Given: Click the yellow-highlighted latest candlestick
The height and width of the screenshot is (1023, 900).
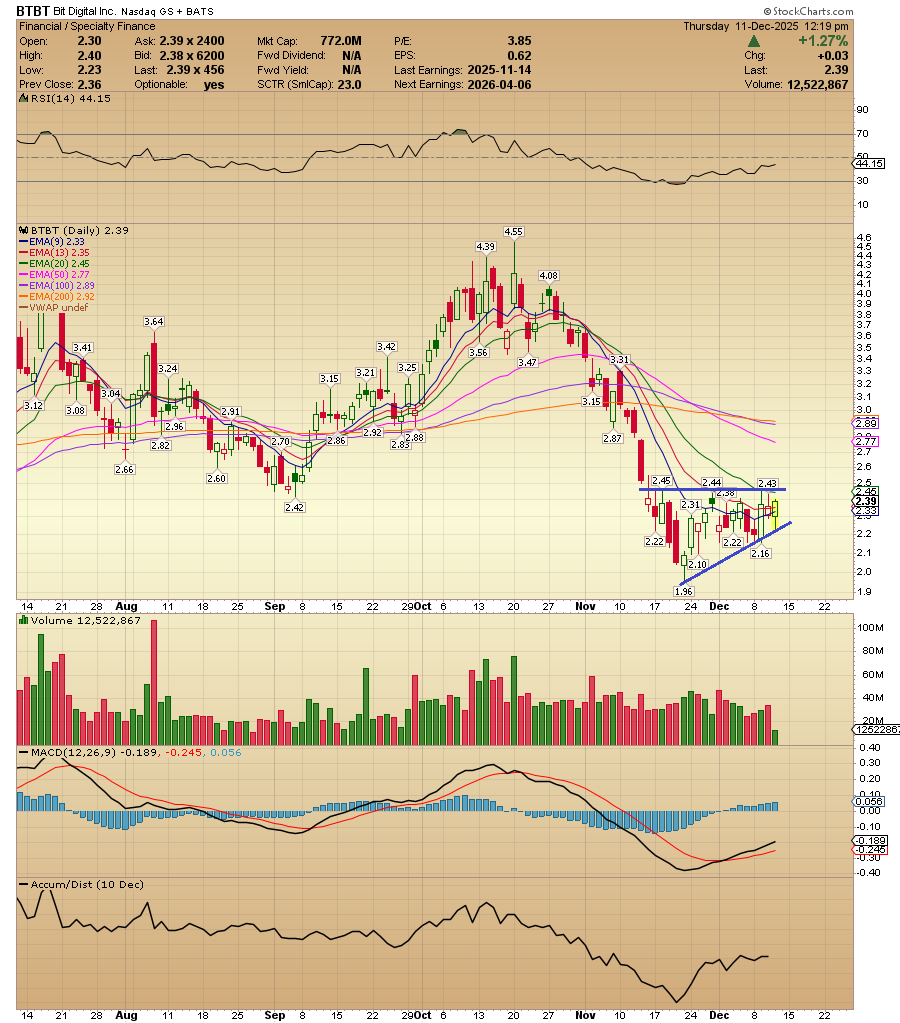Looking at the screenshot, I should [x=775, y=513].
